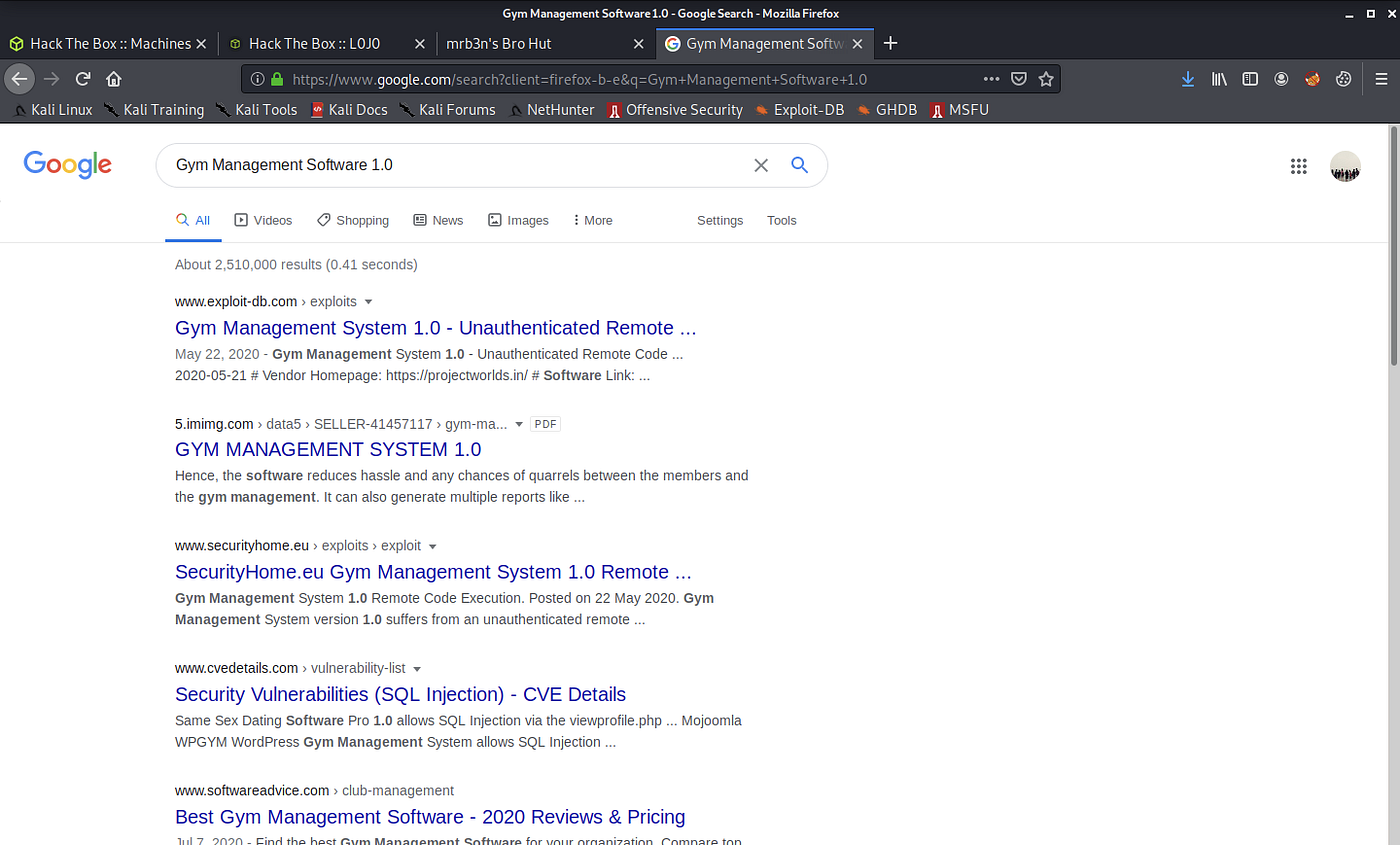Open SecurityHome.eu Gym Management System result
1400x845 pixels.
click(433, 572)
